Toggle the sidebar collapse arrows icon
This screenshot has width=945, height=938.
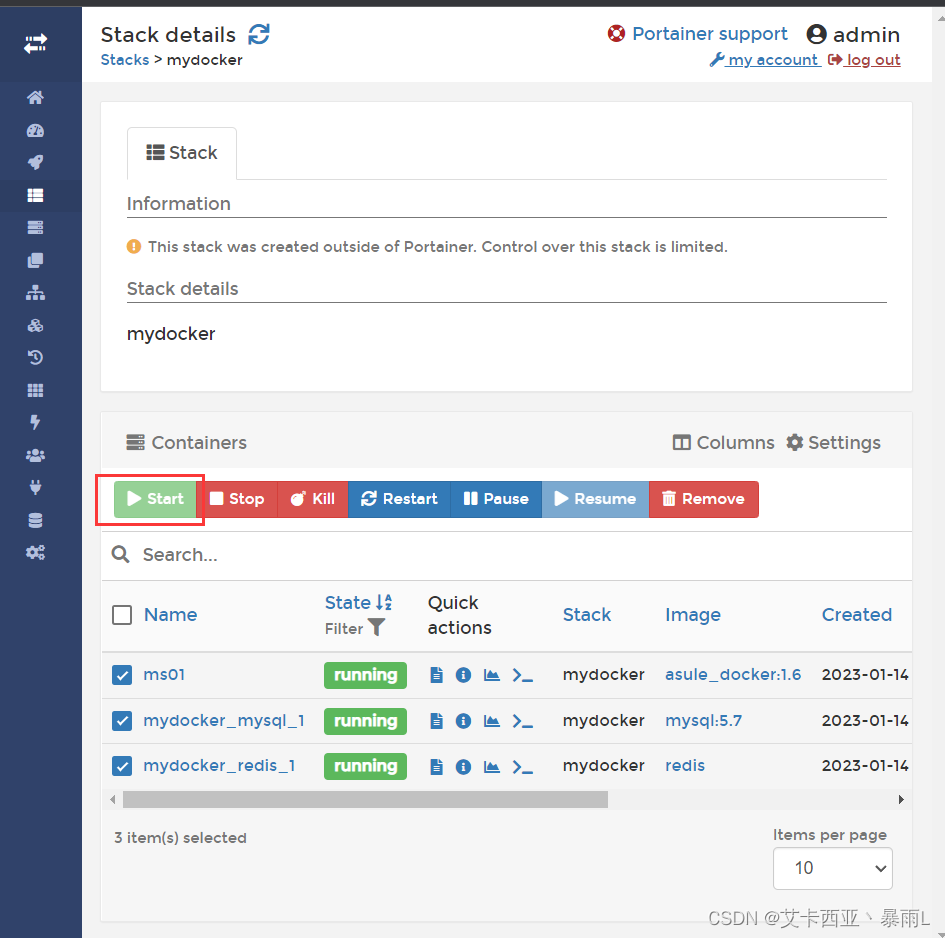point(36,43)
